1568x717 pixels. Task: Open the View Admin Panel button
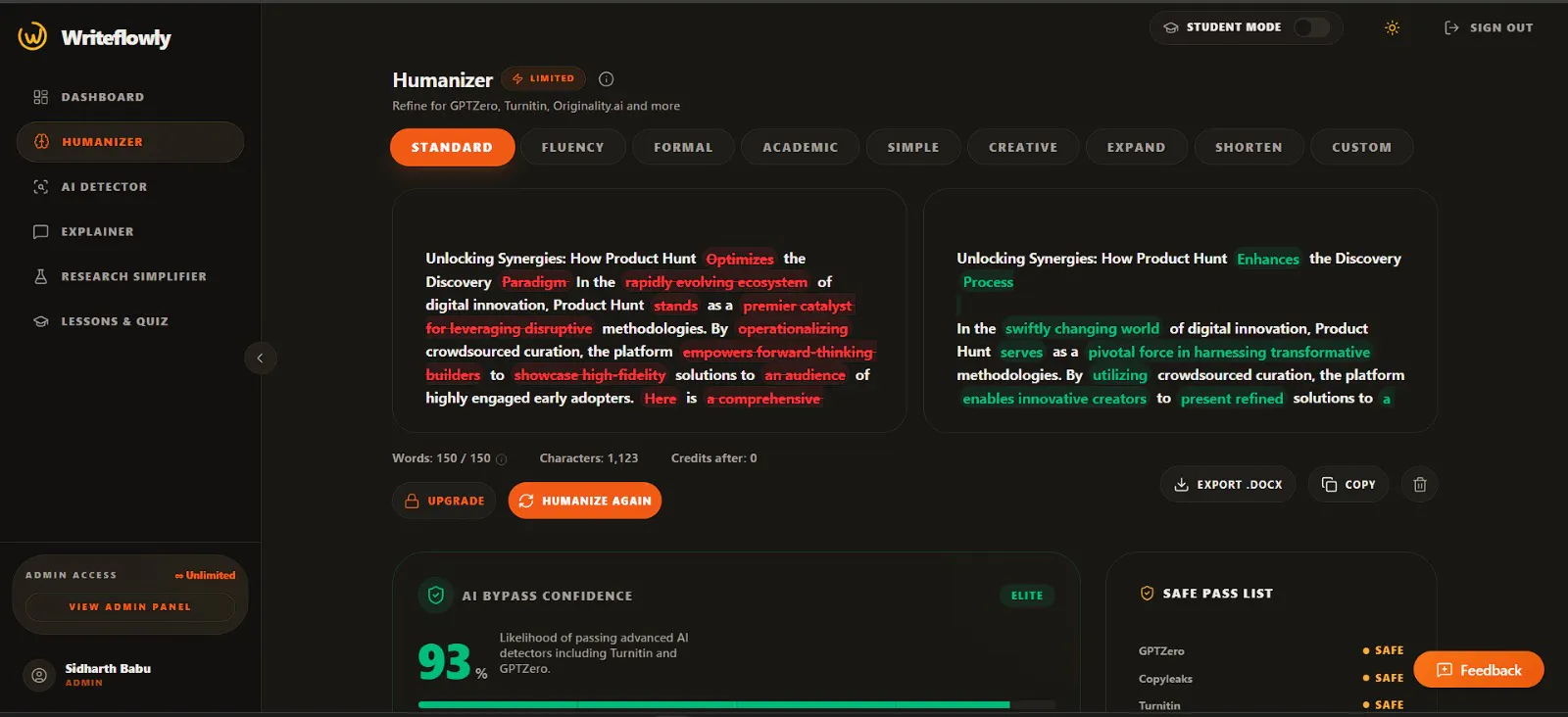(x=130, y=607)
